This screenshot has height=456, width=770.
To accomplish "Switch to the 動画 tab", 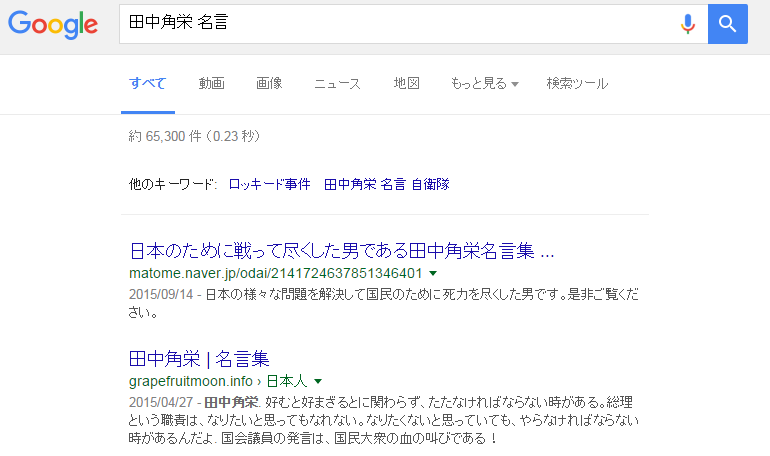I will [212, 83].
